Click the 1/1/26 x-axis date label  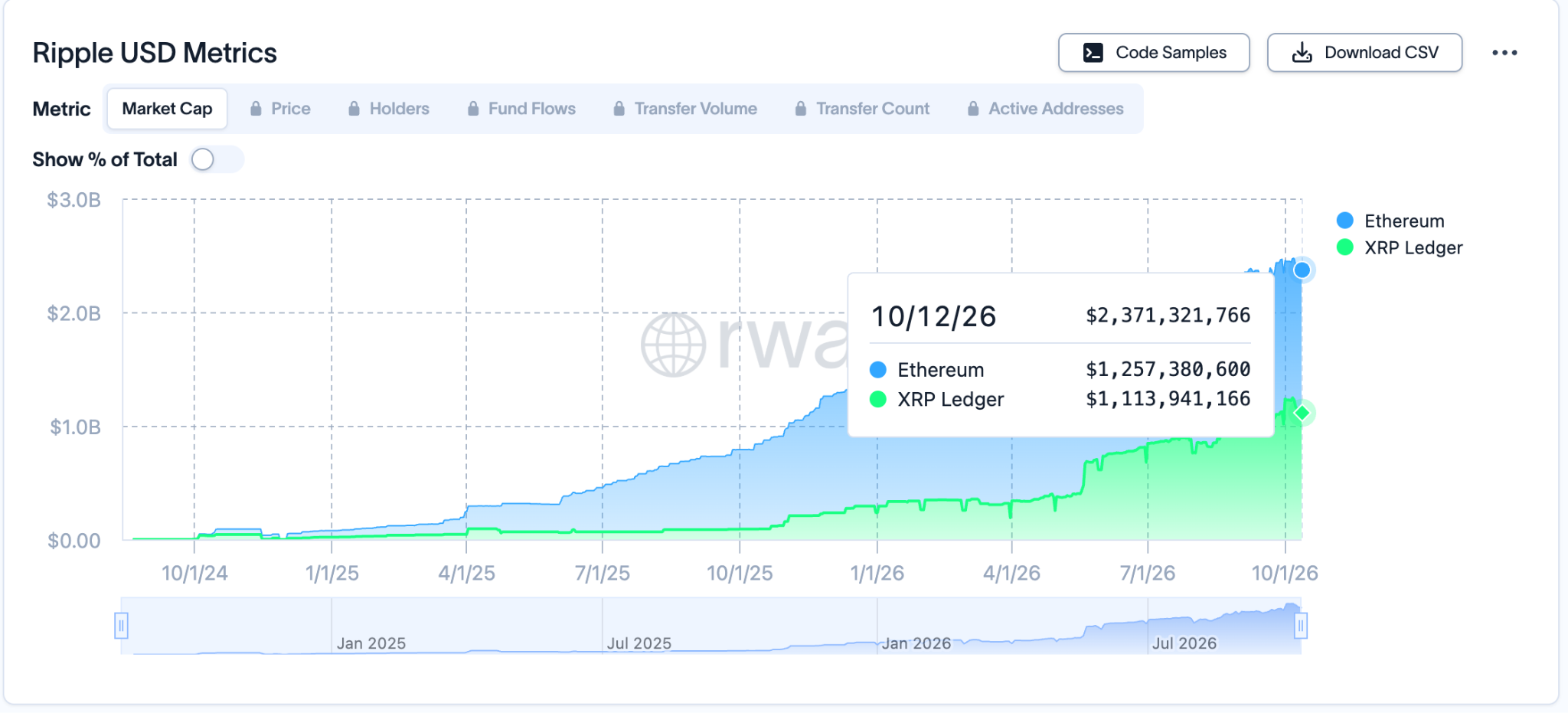[877, 573]
